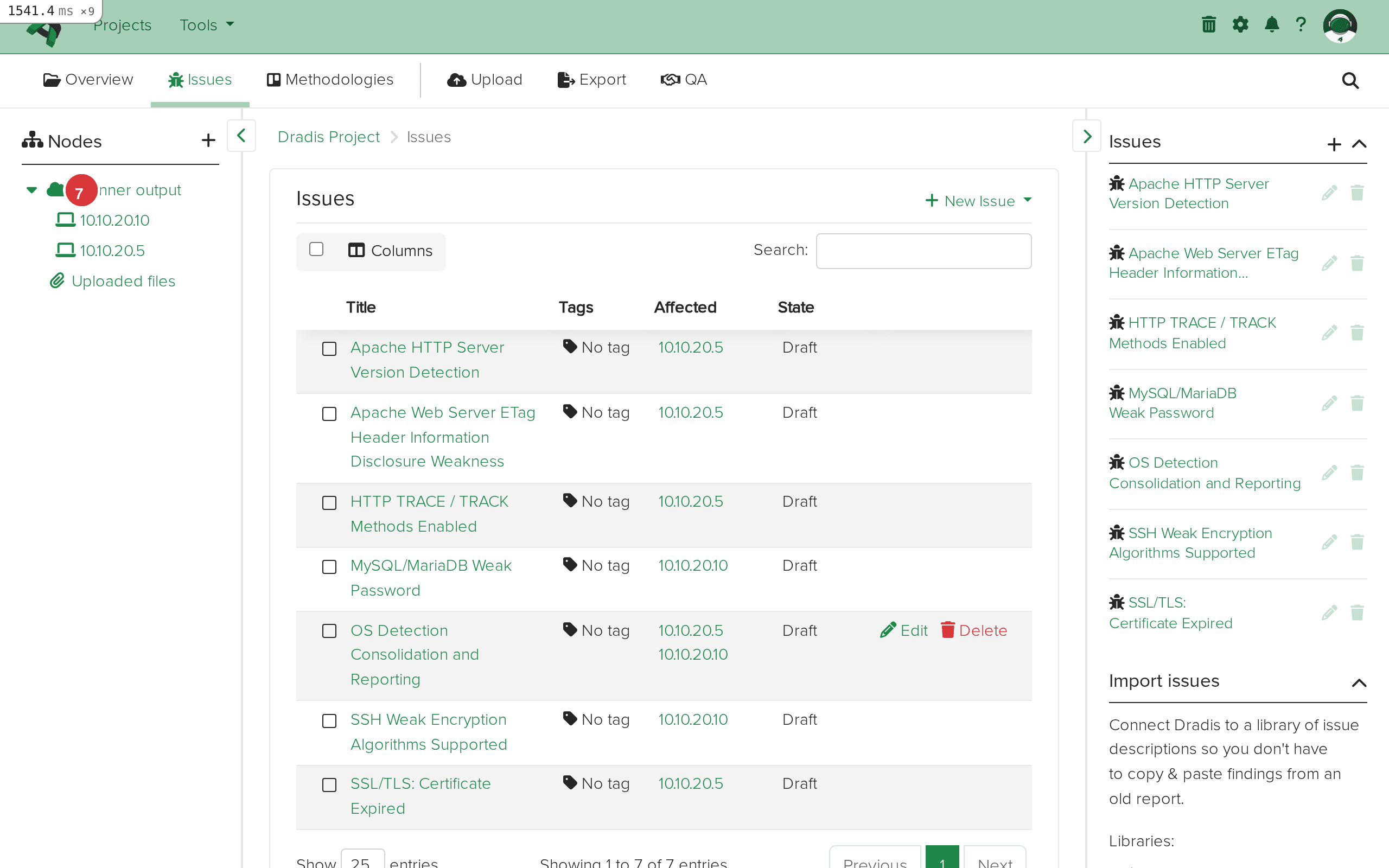Collapse the runner output node tree
The image size is (1389, 868).
coord(31,190)
